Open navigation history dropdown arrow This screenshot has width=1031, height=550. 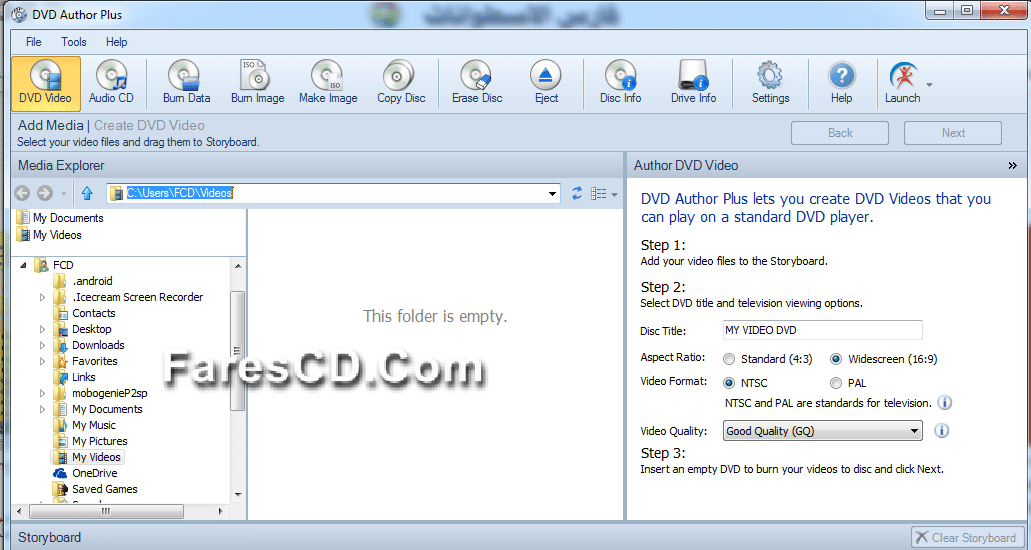pyautogui.click(x=63, y=194)
